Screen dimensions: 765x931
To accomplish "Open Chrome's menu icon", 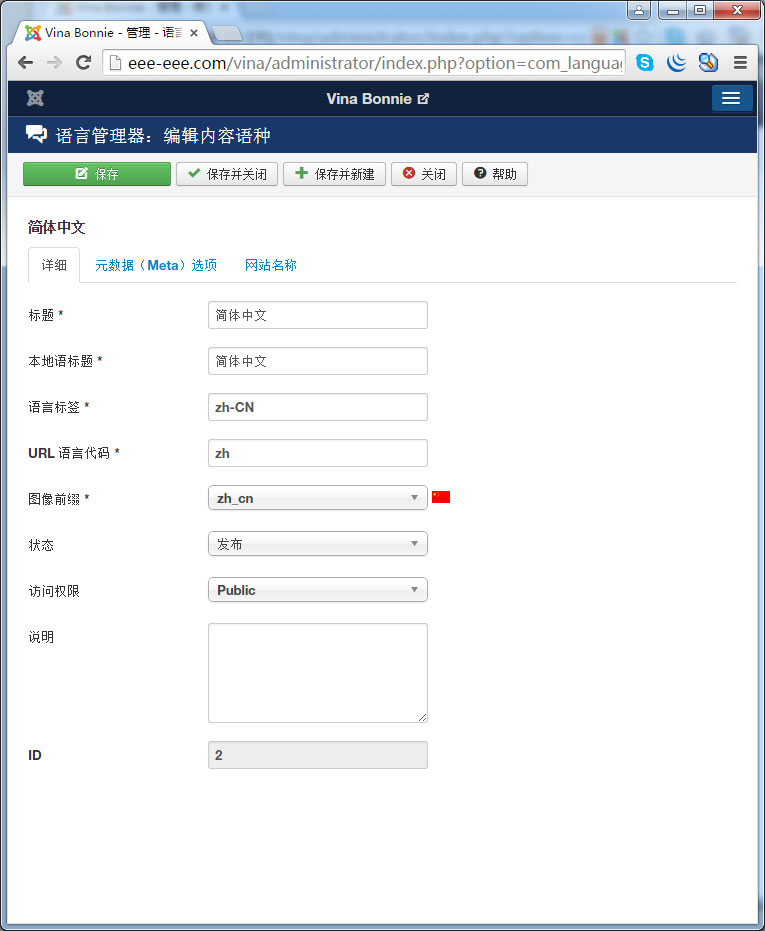I will click(x=740, y=62).
